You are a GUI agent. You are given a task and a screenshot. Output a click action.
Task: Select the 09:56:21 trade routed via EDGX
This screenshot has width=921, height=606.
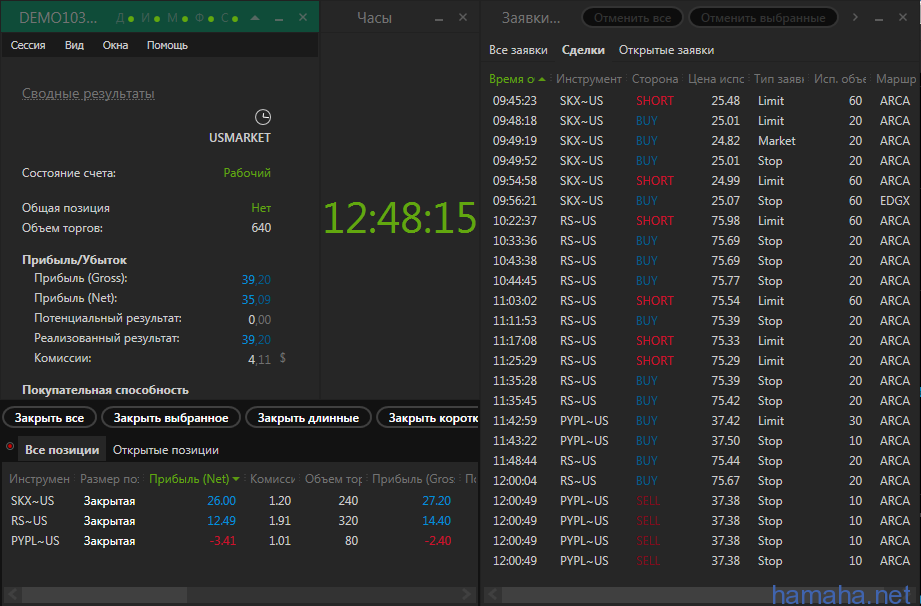click(702, 201)
